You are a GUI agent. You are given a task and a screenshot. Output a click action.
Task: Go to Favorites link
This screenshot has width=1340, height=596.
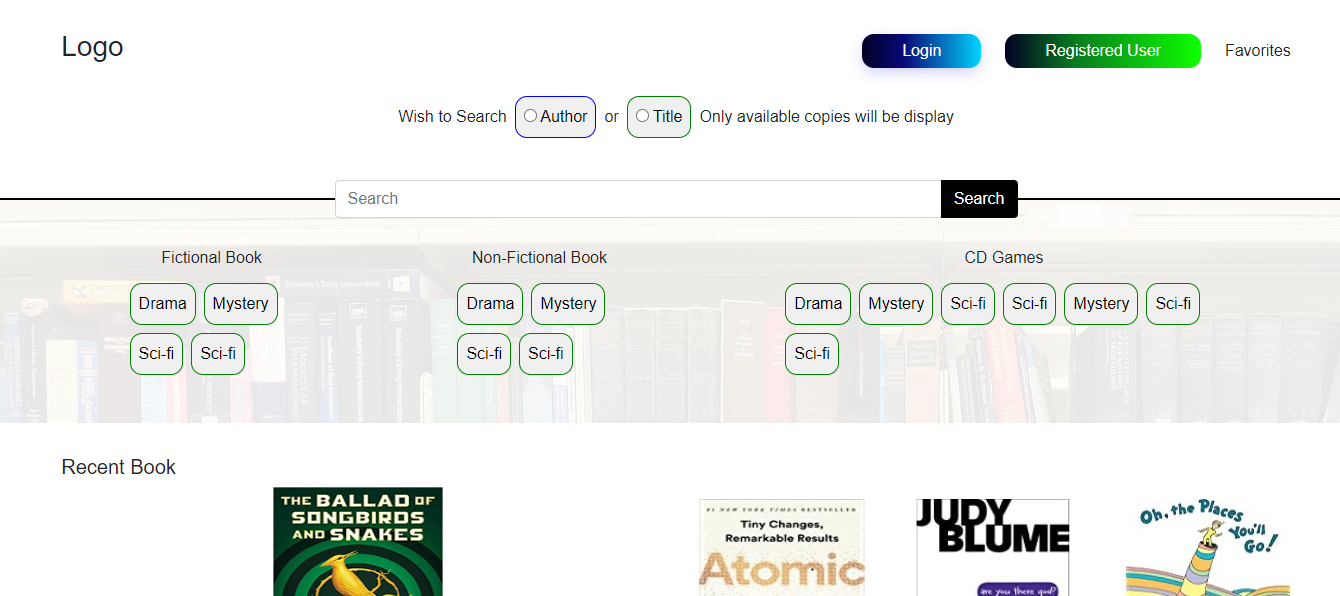tap(1257, 51)
